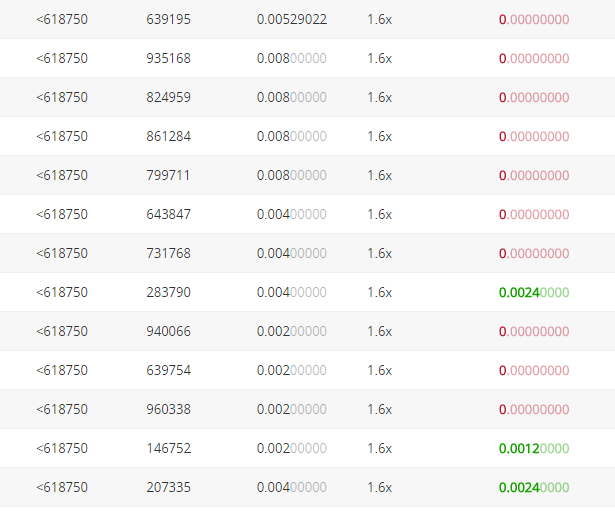The image size is (615, 512).
Task: Click green profit 0.00120000 in row 146752
Action: tap(534, 448)
